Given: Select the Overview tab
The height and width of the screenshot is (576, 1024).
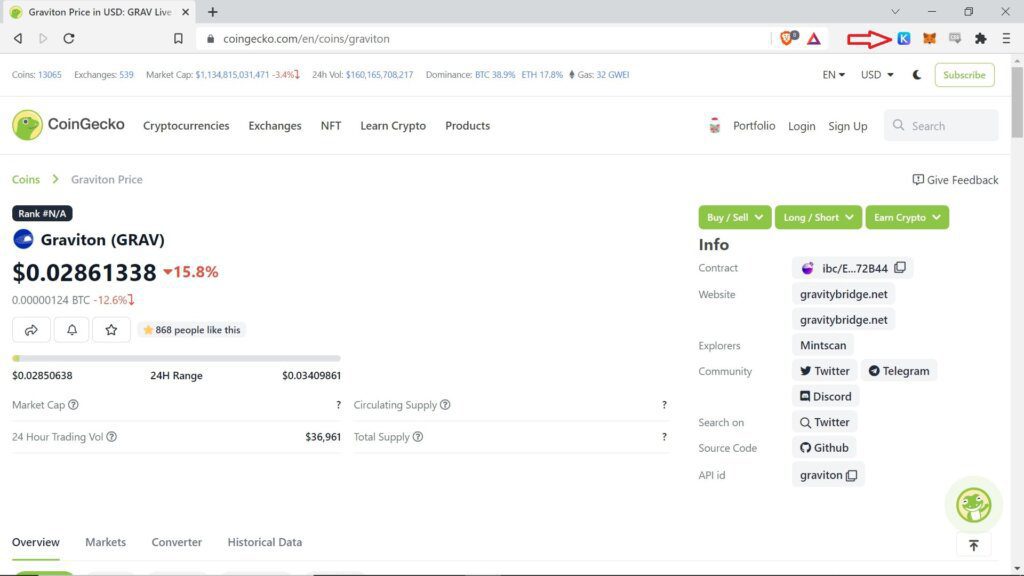Looking at the screenshot, I should 35,542.
